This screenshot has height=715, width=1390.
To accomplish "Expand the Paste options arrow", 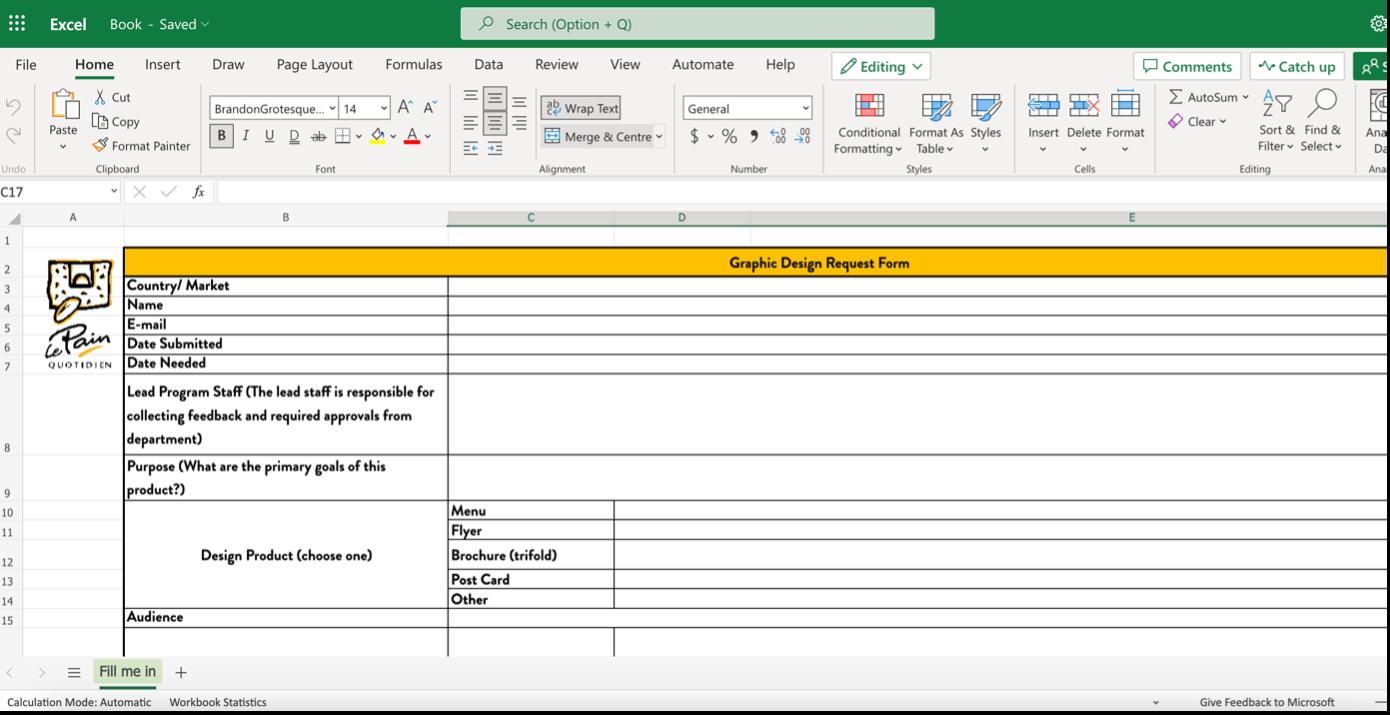I will 63,147.
